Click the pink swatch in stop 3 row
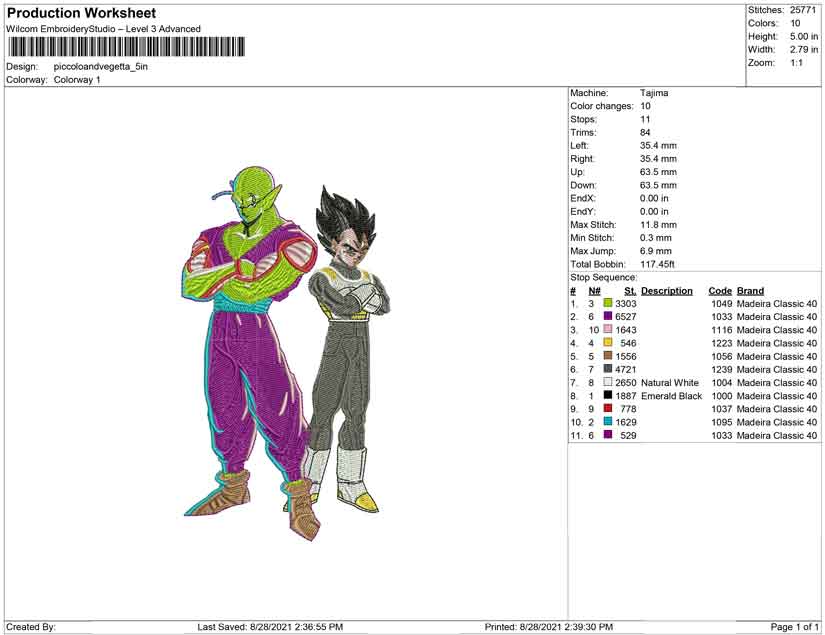This screenshot has width=825, height=635. point(608,329)
